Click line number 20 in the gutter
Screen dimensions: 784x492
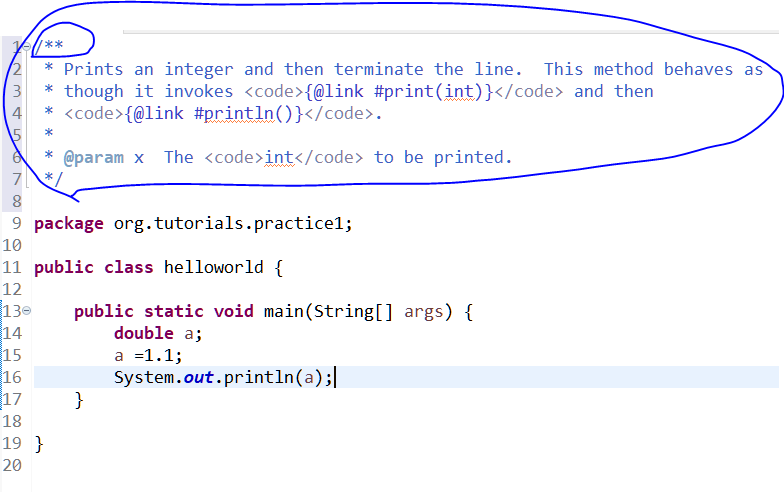12,466
